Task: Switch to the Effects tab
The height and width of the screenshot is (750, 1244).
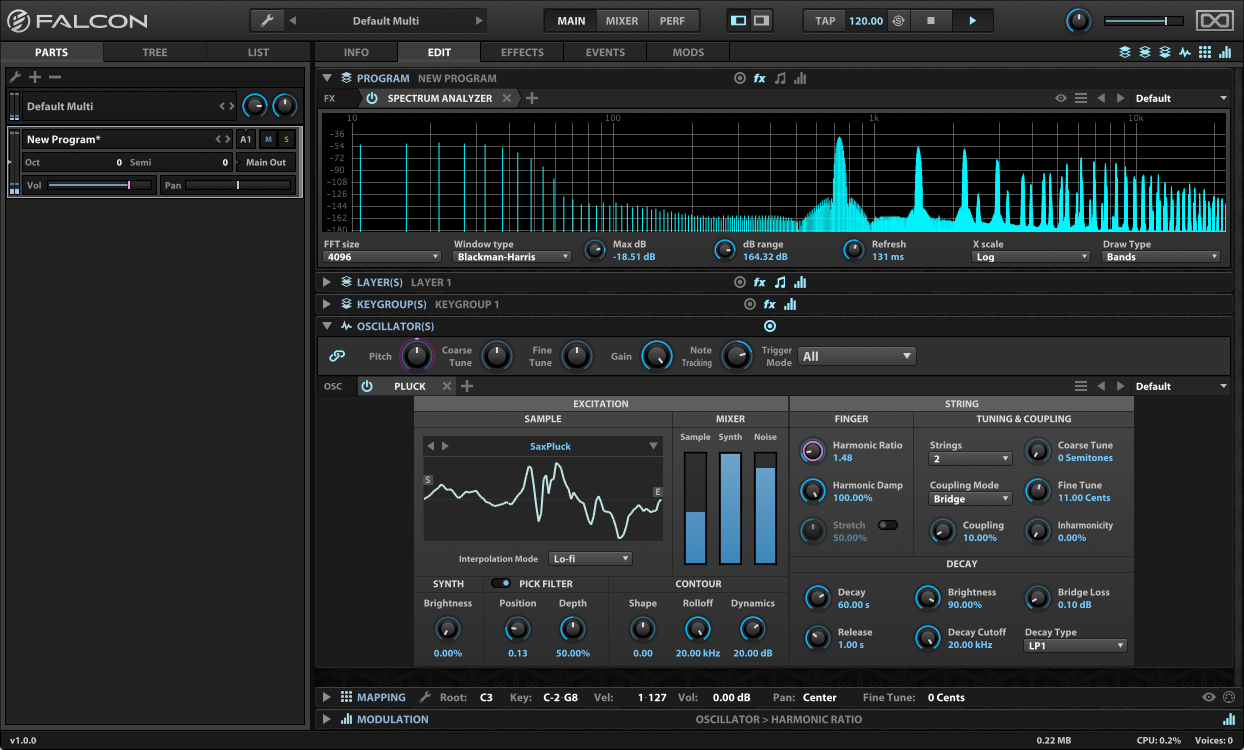Action: point(522,52)
